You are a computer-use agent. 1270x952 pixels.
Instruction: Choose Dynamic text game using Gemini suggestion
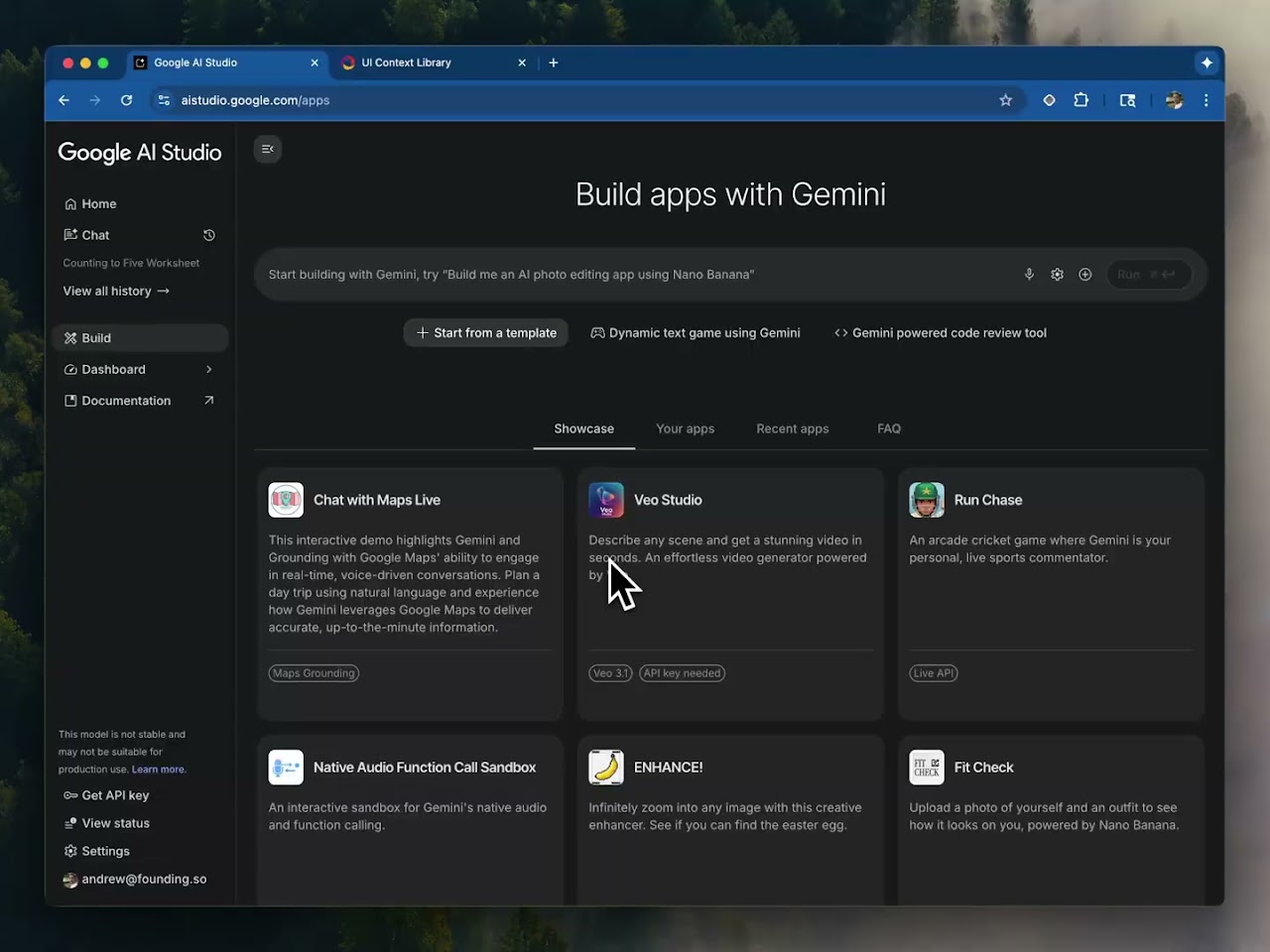click(x=696, y=333)
